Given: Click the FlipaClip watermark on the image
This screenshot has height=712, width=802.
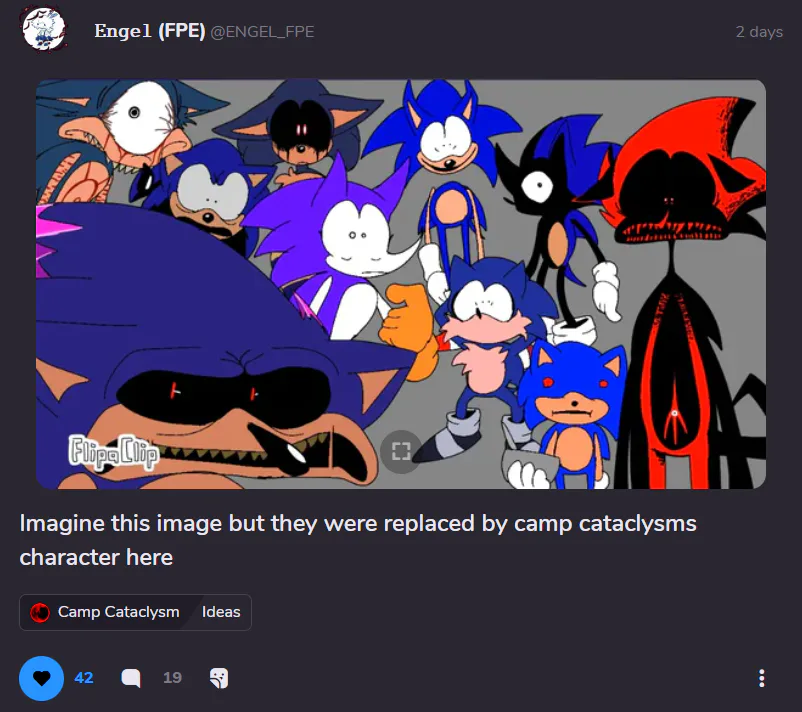Looking at the screenshot, I should click(114, 452).
